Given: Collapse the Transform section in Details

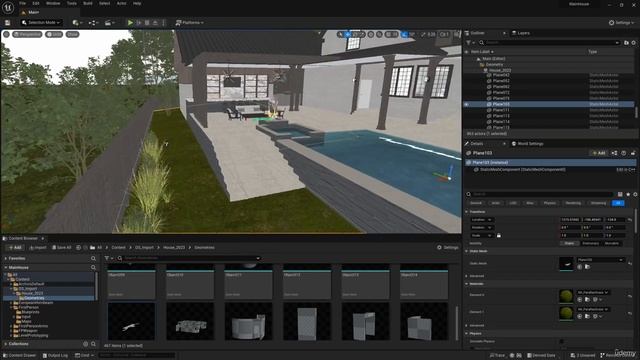Looking at the screenshot, I should 467,212.
